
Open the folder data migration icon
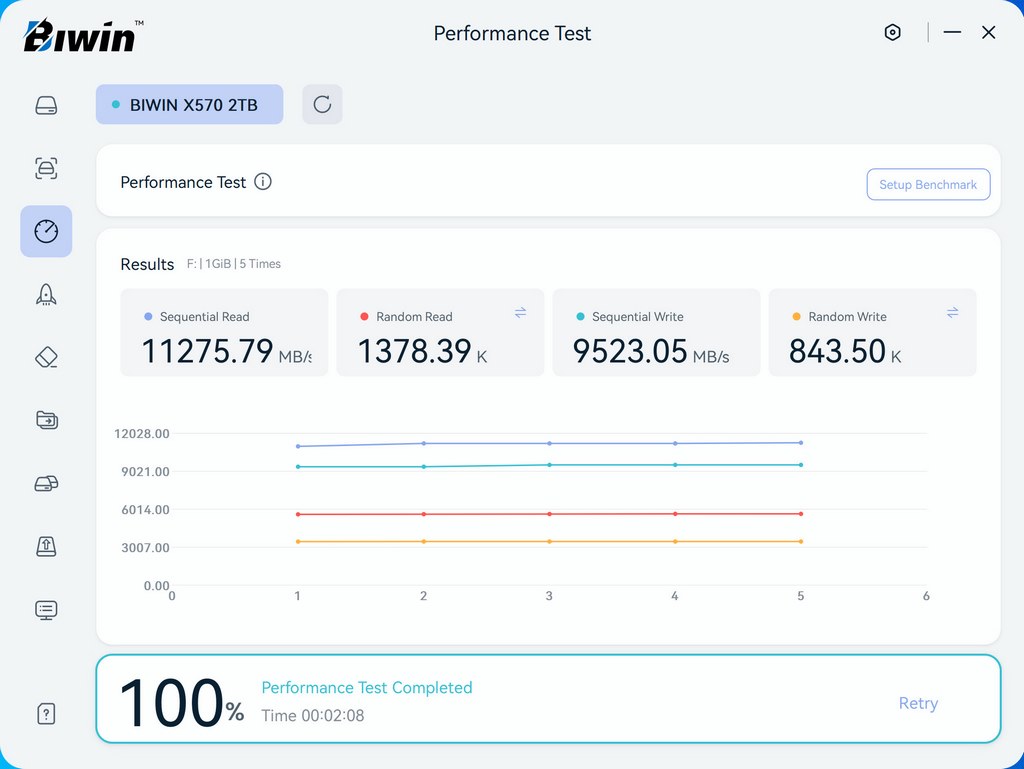(x=46, y=420)
